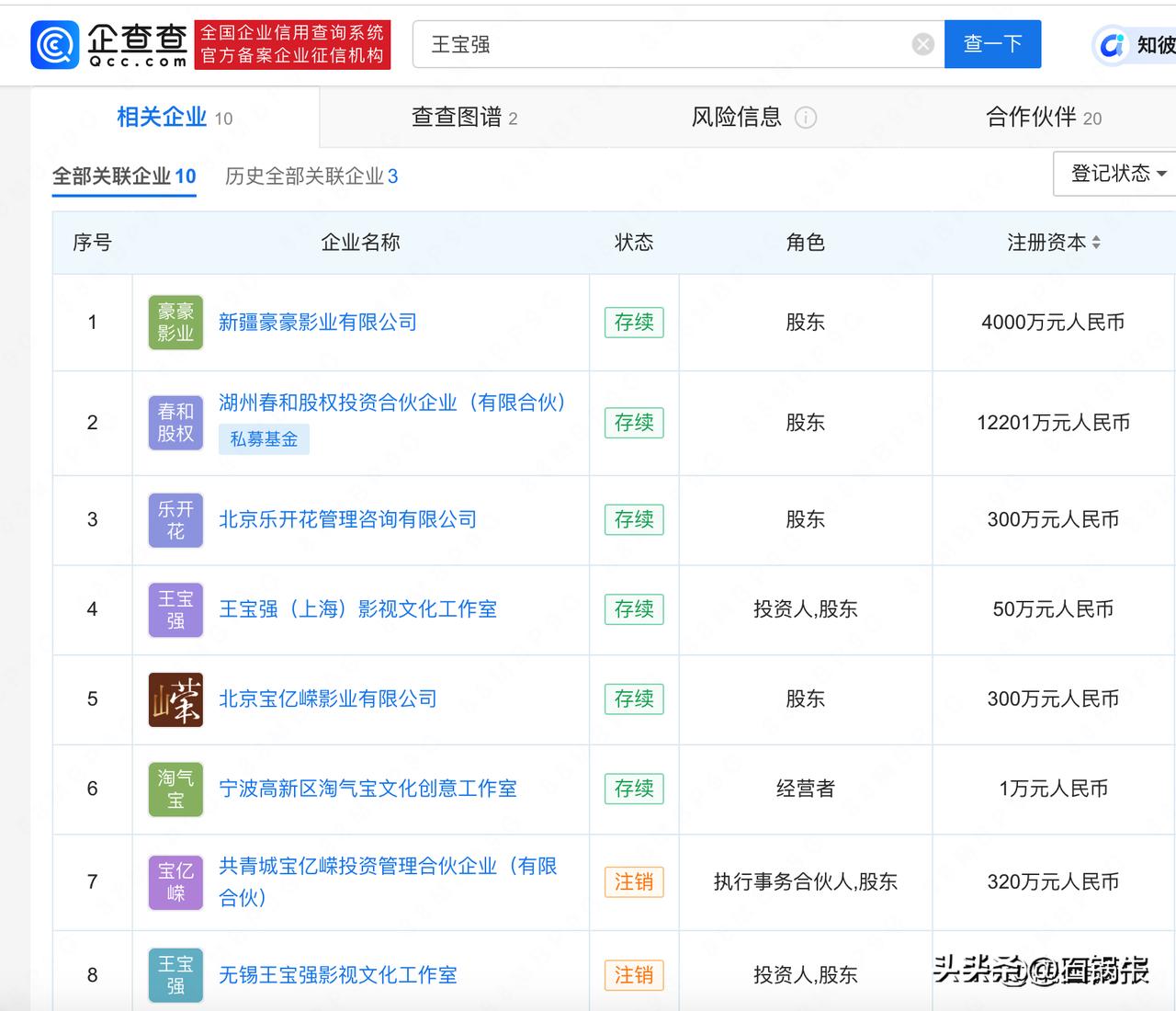This screenshot has height=1011, width=1176.
Task: Open 宁波高新区淘气宝文化创意工作室 link
Action: pyautogui.click(x=367, y=789)
